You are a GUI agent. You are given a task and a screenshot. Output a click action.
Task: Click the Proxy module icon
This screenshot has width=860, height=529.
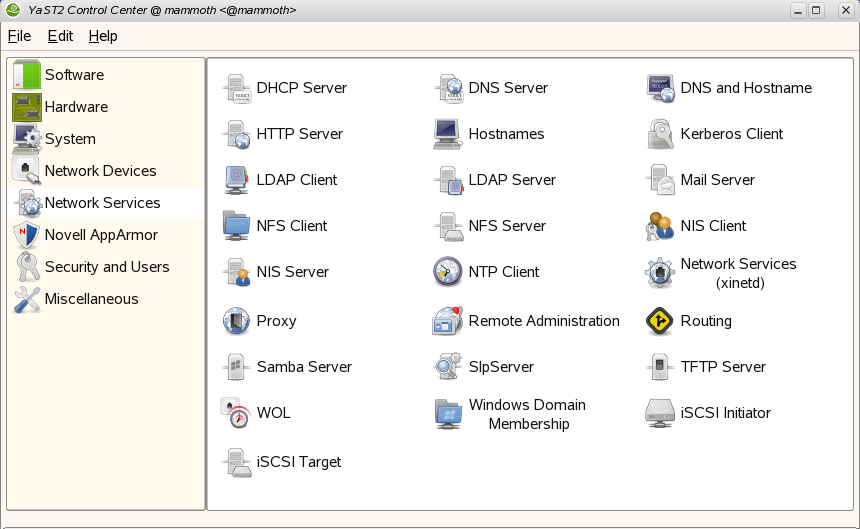237,321
